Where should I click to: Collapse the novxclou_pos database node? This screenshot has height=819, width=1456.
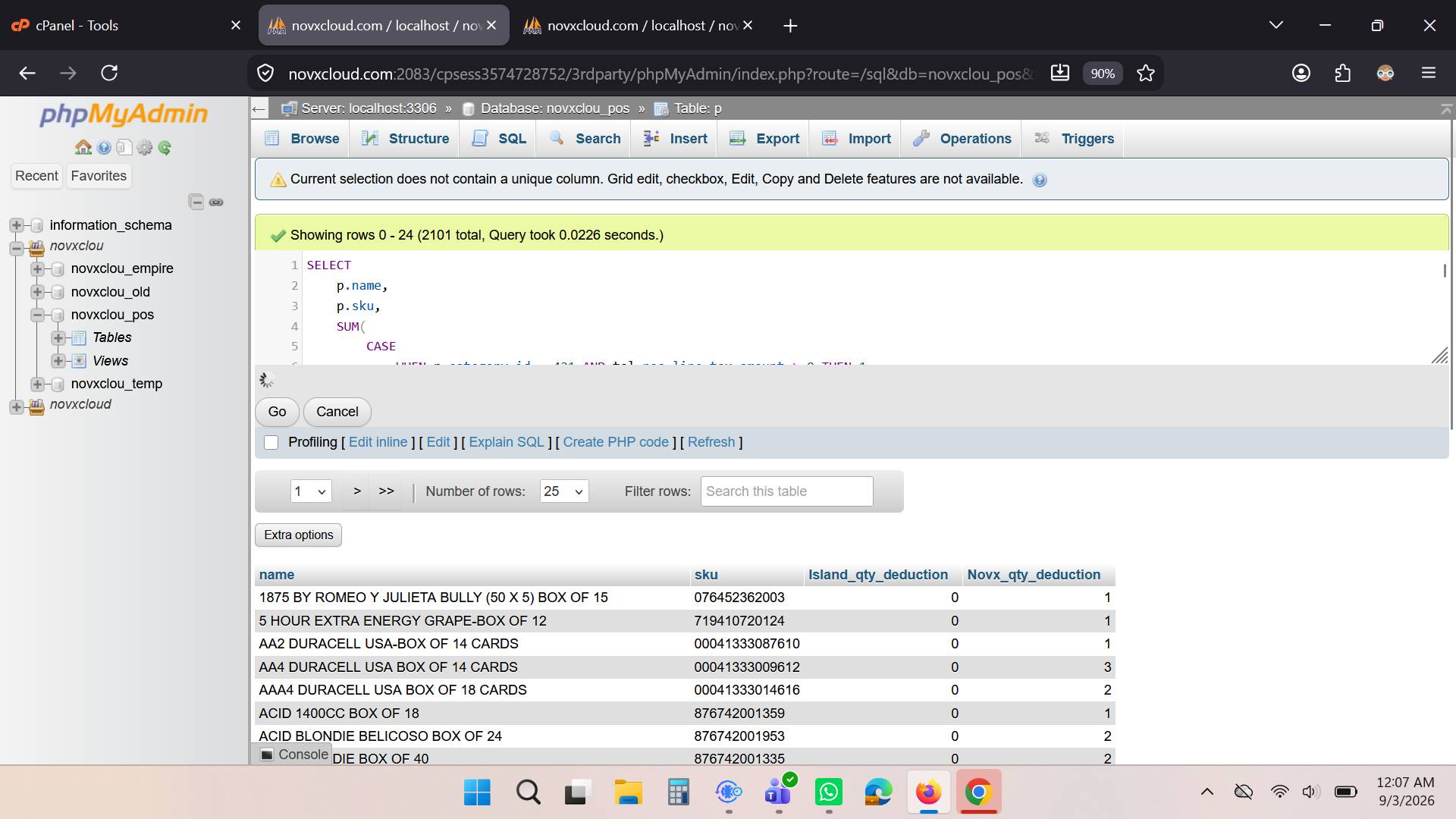37,315
